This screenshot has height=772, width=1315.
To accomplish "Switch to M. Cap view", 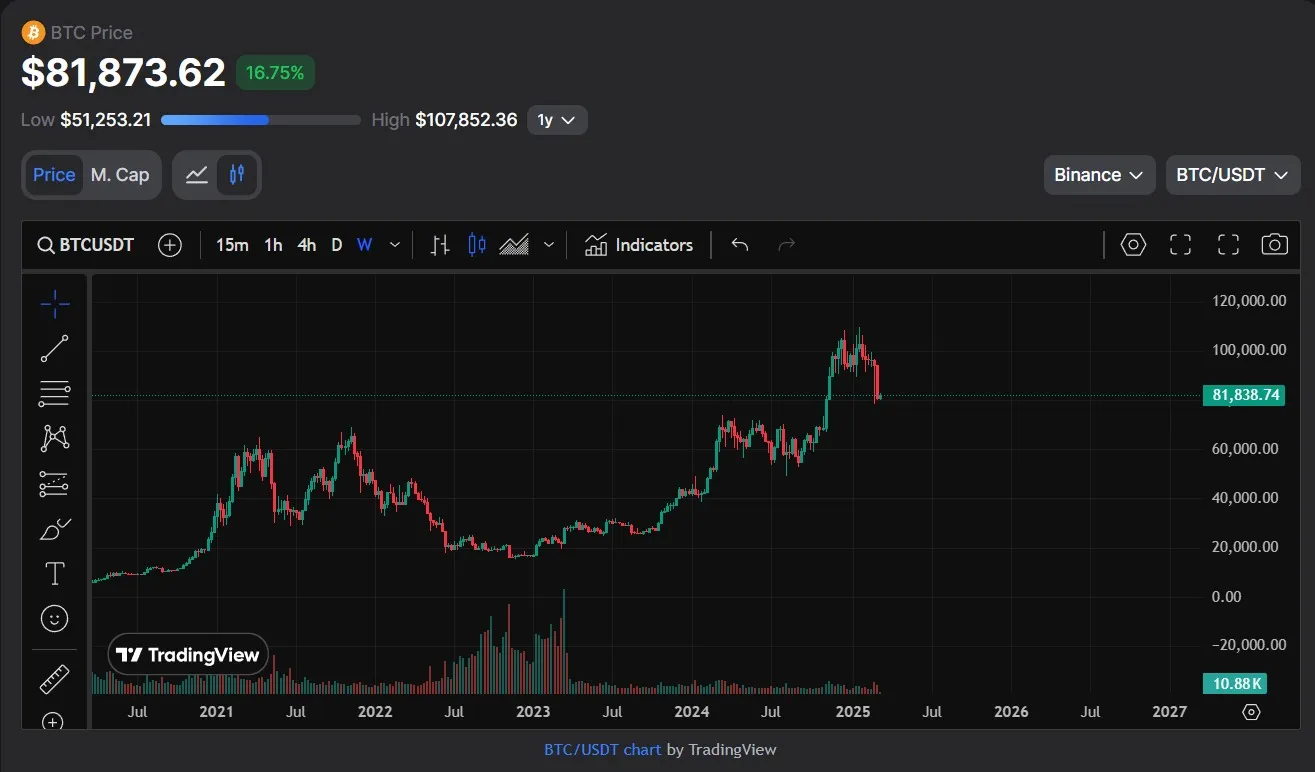I will point(120,175).
